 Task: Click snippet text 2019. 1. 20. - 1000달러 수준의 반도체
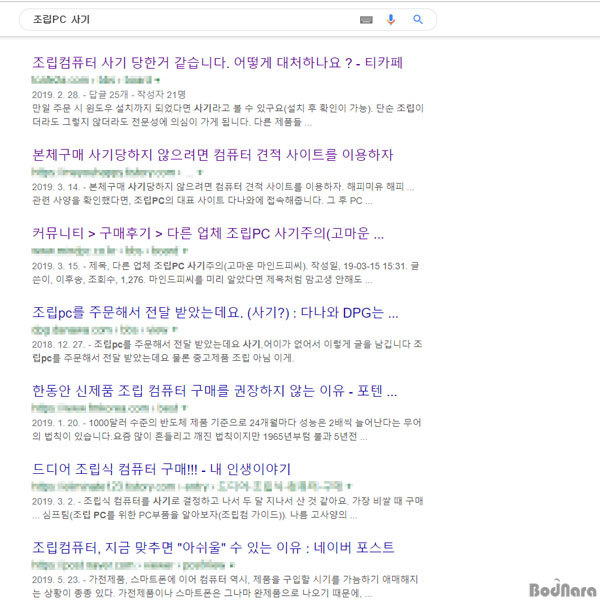227,422
